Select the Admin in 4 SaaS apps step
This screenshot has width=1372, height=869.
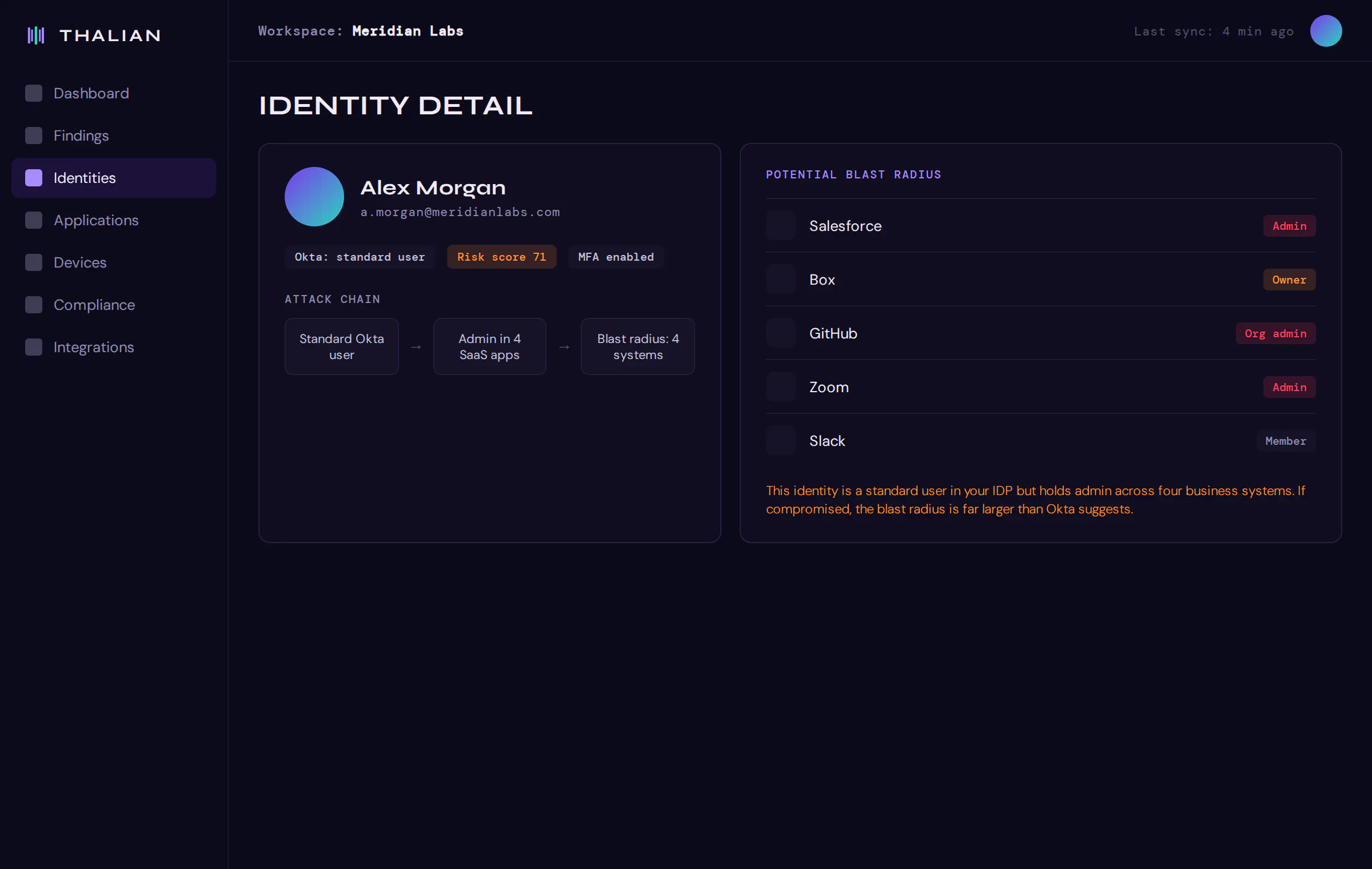(490, 346)
